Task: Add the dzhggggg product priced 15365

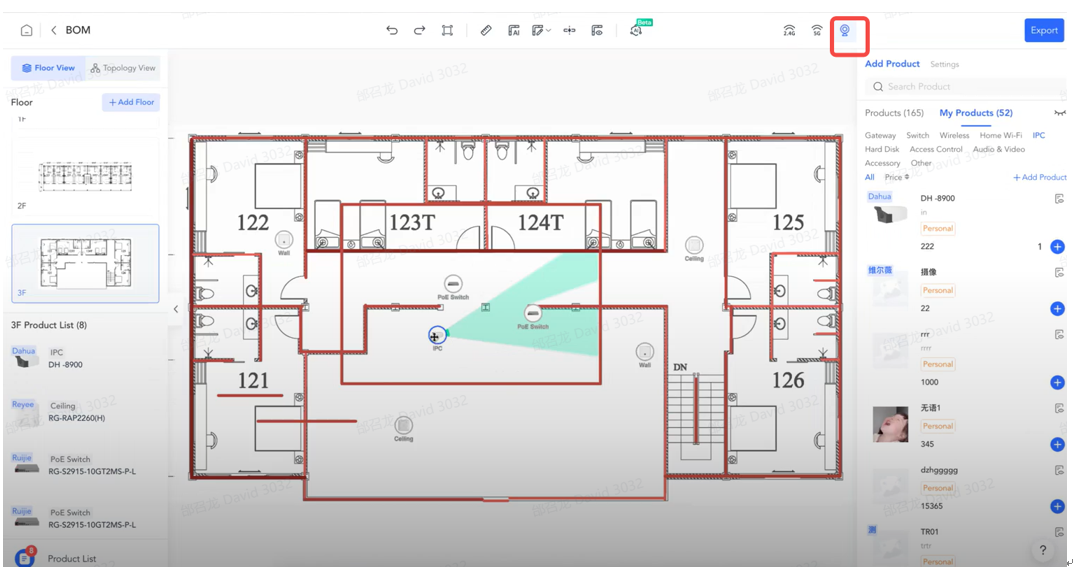Action: [1057, 506]
